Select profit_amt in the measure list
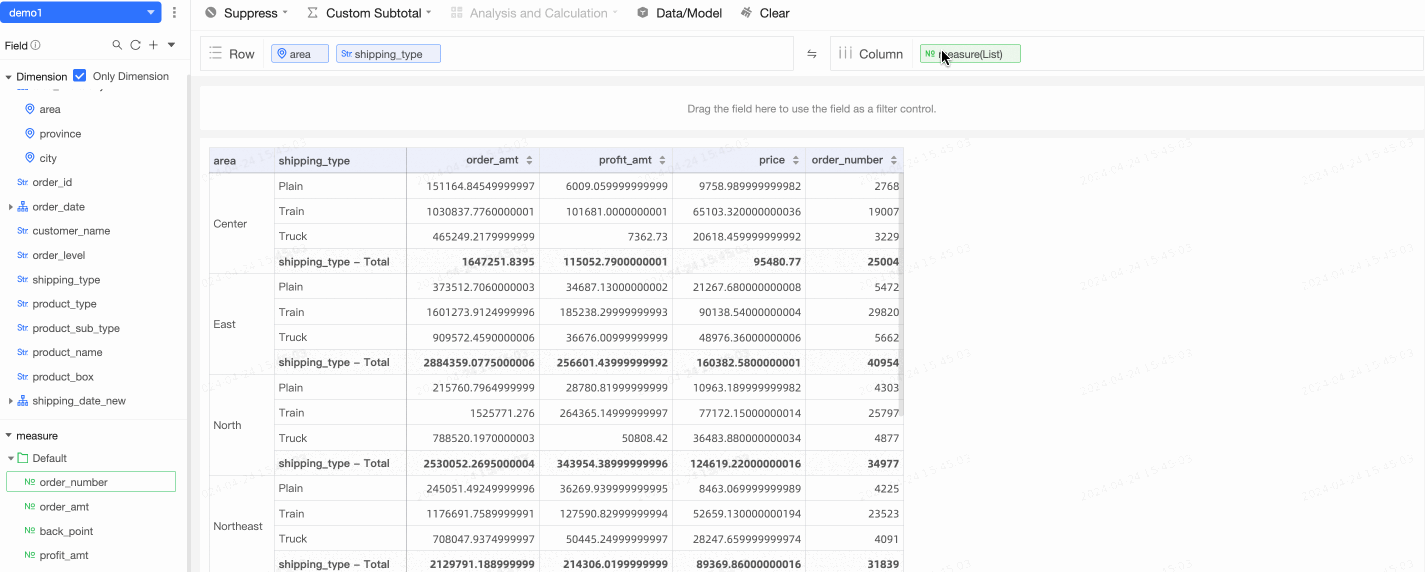 (x=64, y=555)
